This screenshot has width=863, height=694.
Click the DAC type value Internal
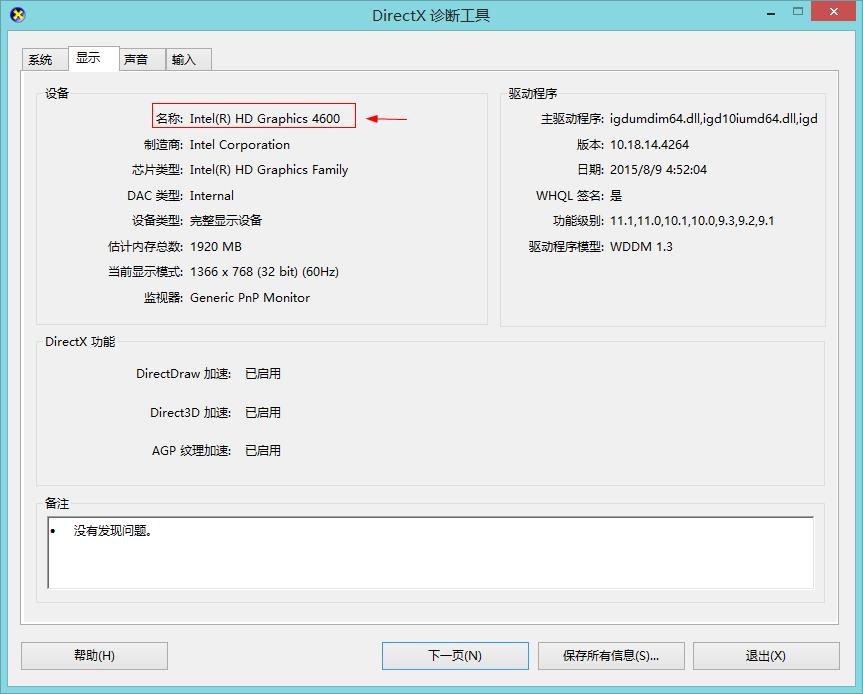pyautogui.click(x=211, y=196)
